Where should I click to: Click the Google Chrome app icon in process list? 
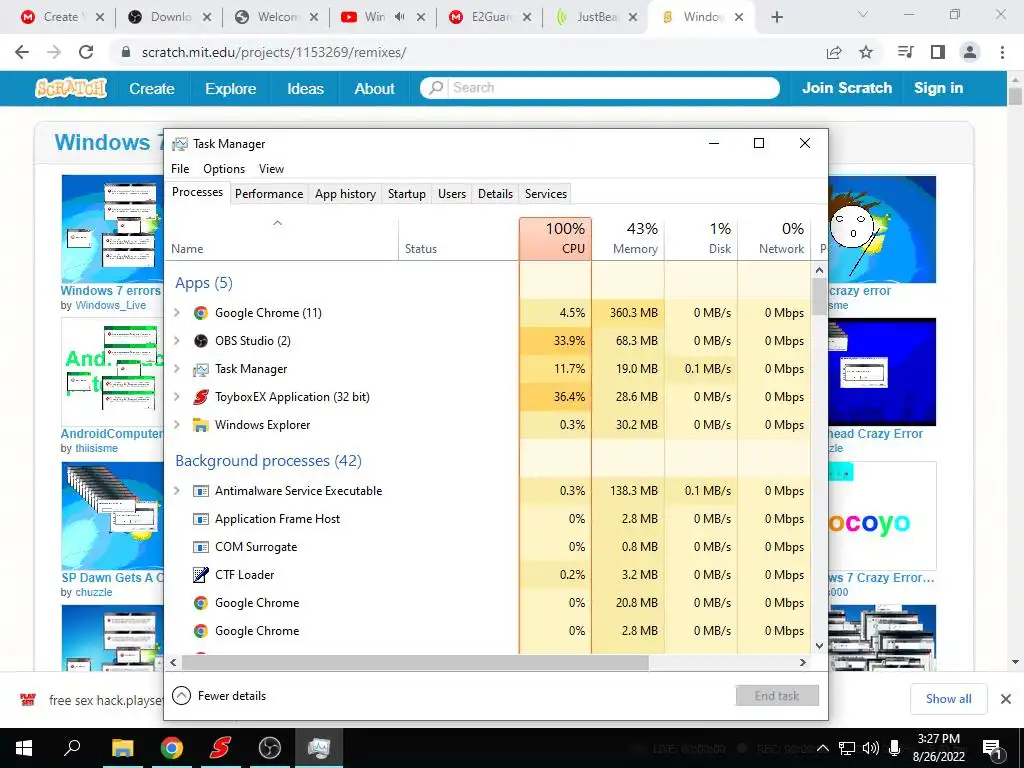tap(200, 313)
